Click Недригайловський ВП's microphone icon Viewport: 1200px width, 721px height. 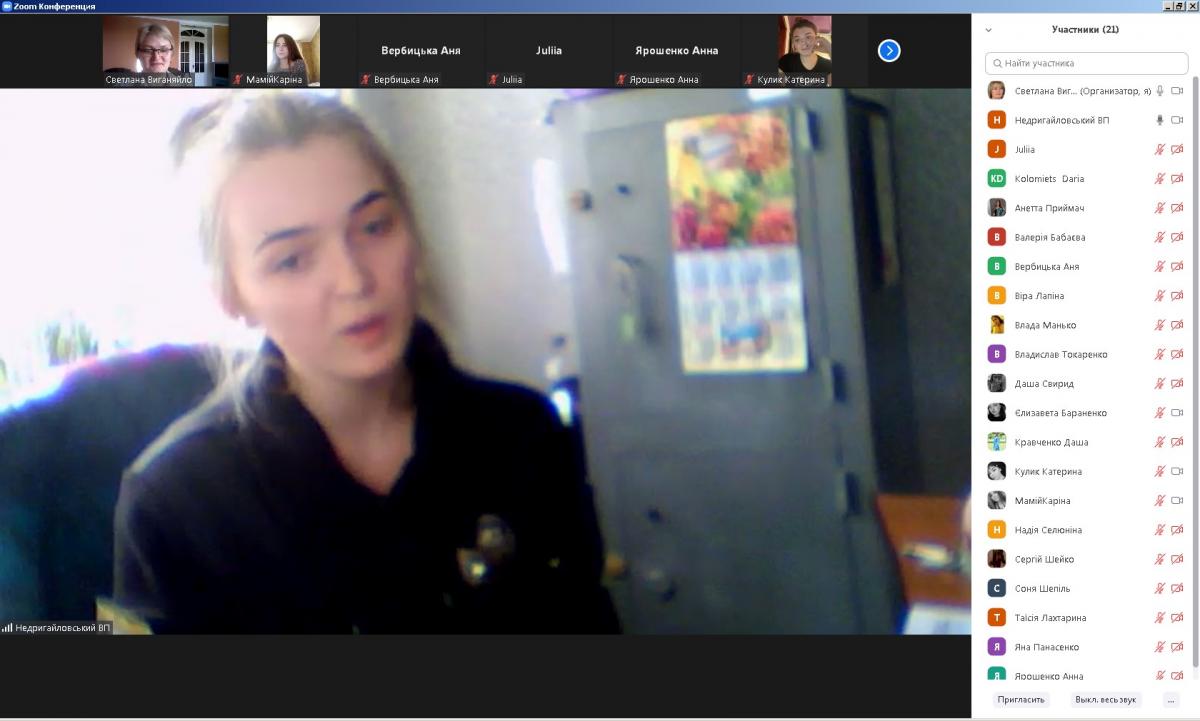click(1160, 120)
